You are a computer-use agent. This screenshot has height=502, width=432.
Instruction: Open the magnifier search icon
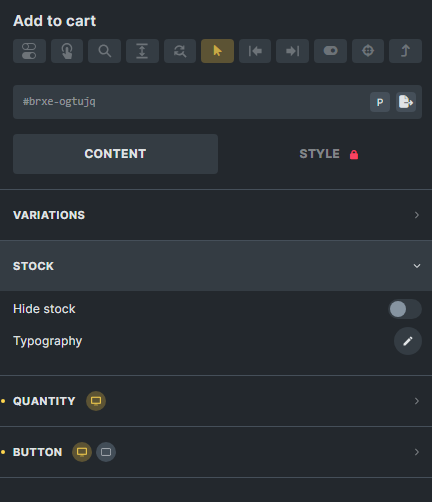(104, 51)
